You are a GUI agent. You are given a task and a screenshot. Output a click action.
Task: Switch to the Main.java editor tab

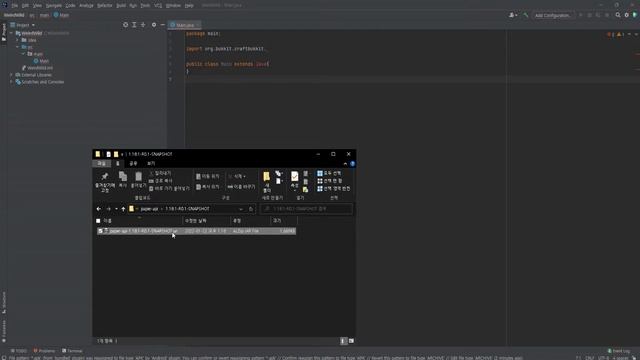(185, 25)
